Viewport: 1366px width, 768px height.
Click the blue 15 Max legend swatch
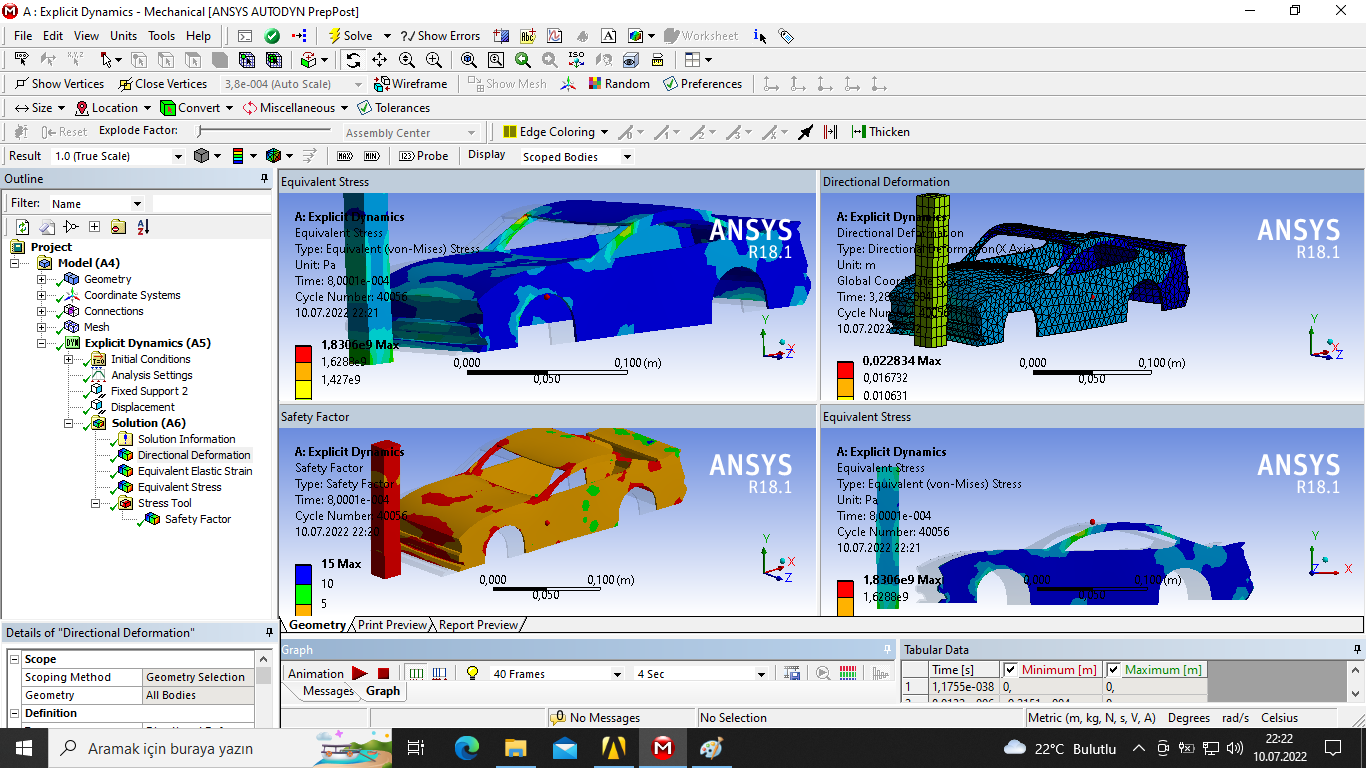(x=303, y=574)
